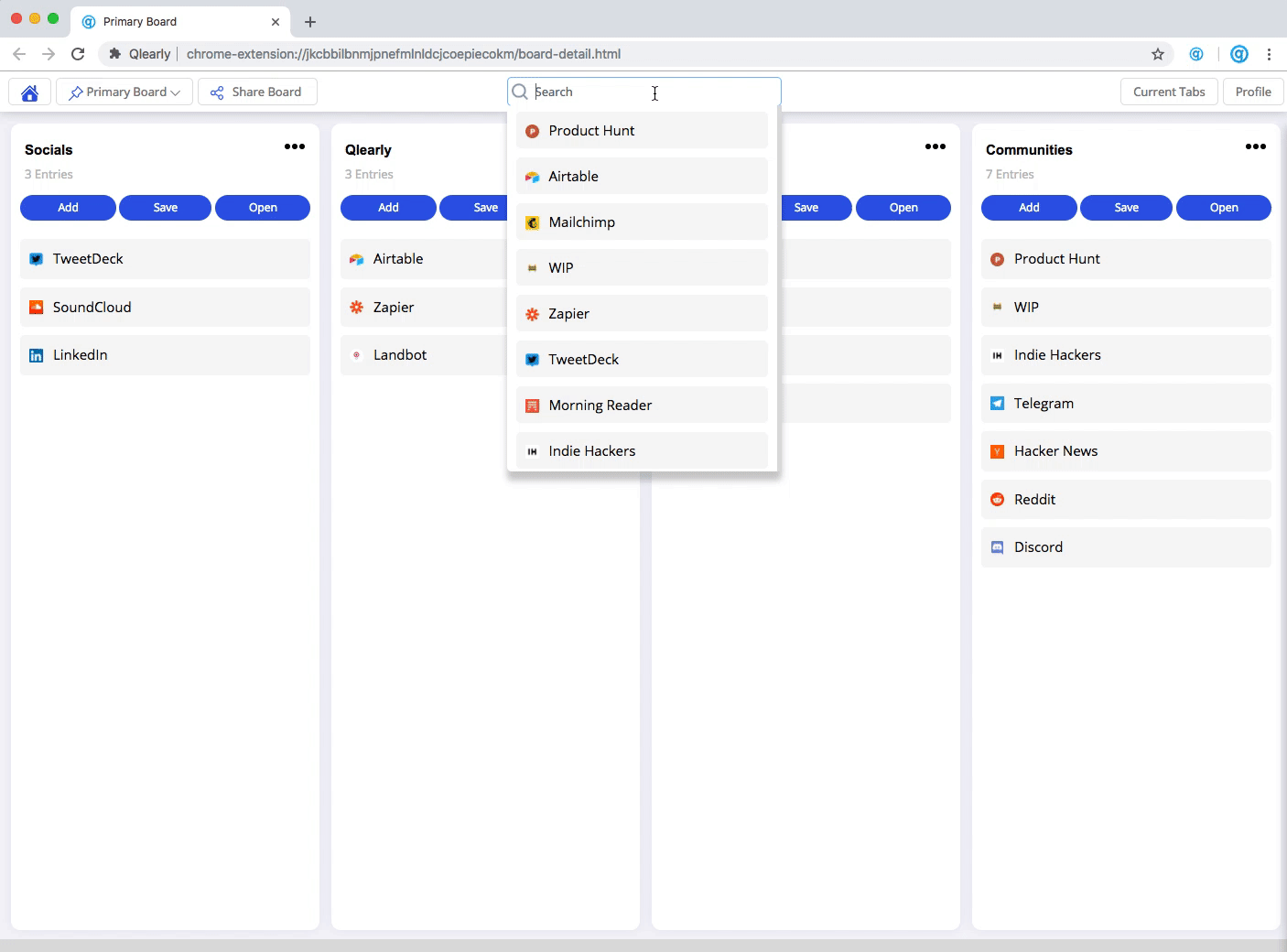Open Socials column three-dot menu
Image resolution: width=1287 pixels, height=952 pixels.
coord(295,146)
